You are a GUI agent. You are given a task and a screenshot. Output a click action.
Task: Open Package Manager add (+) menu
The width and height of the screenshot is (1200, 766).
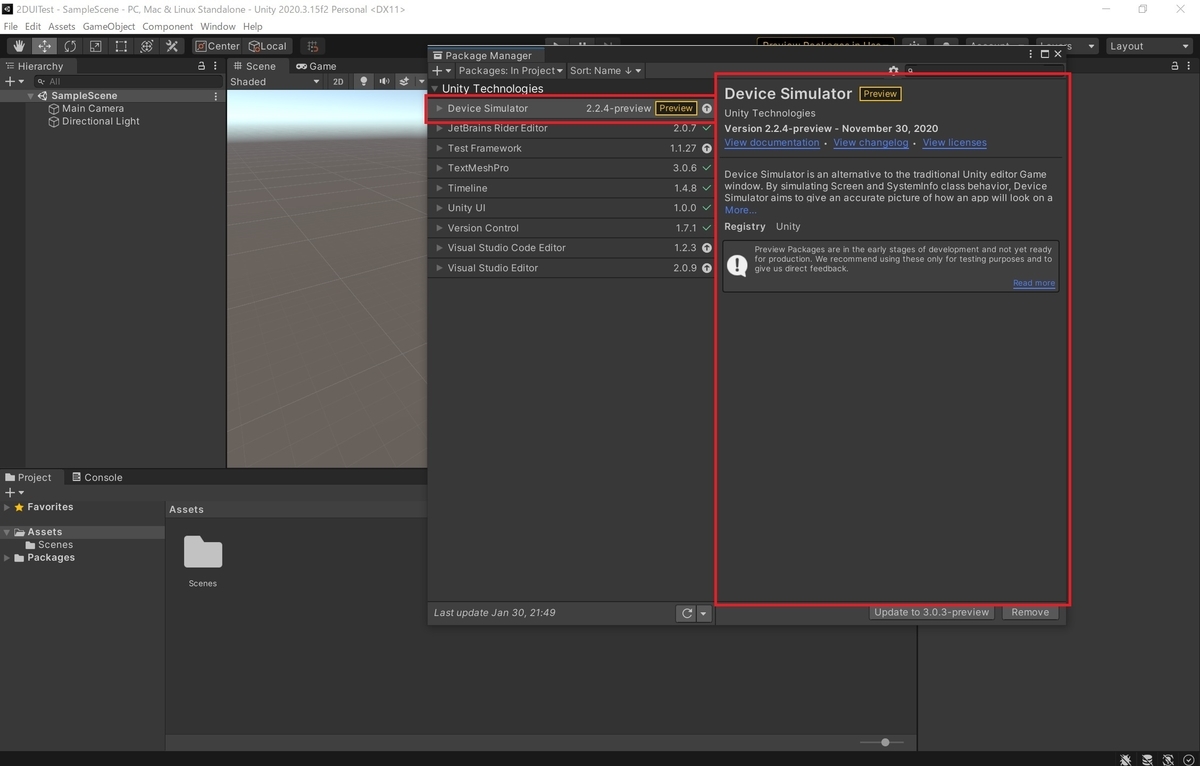(x=442, y=71)
